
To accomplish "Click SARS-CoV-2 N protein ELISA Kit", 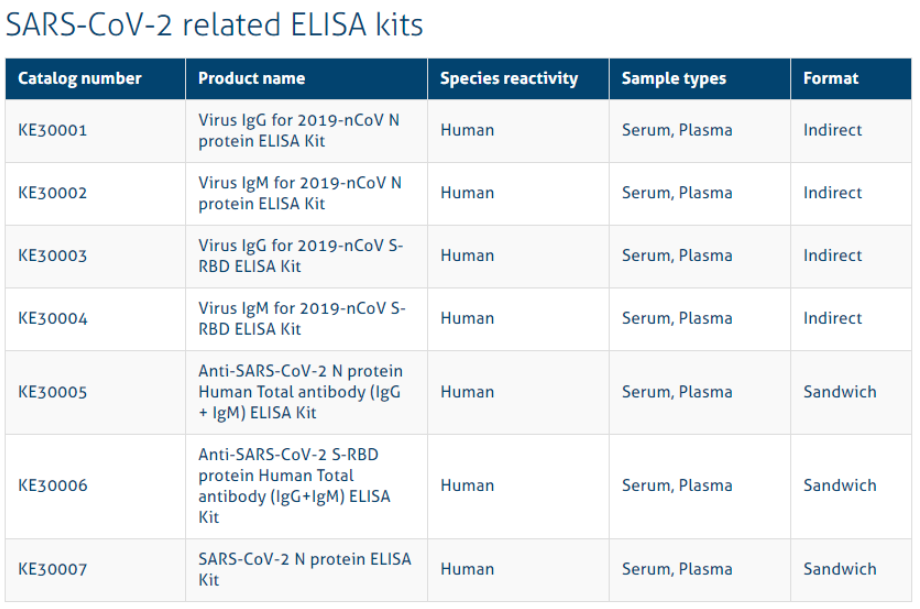I will pos(305,569).
